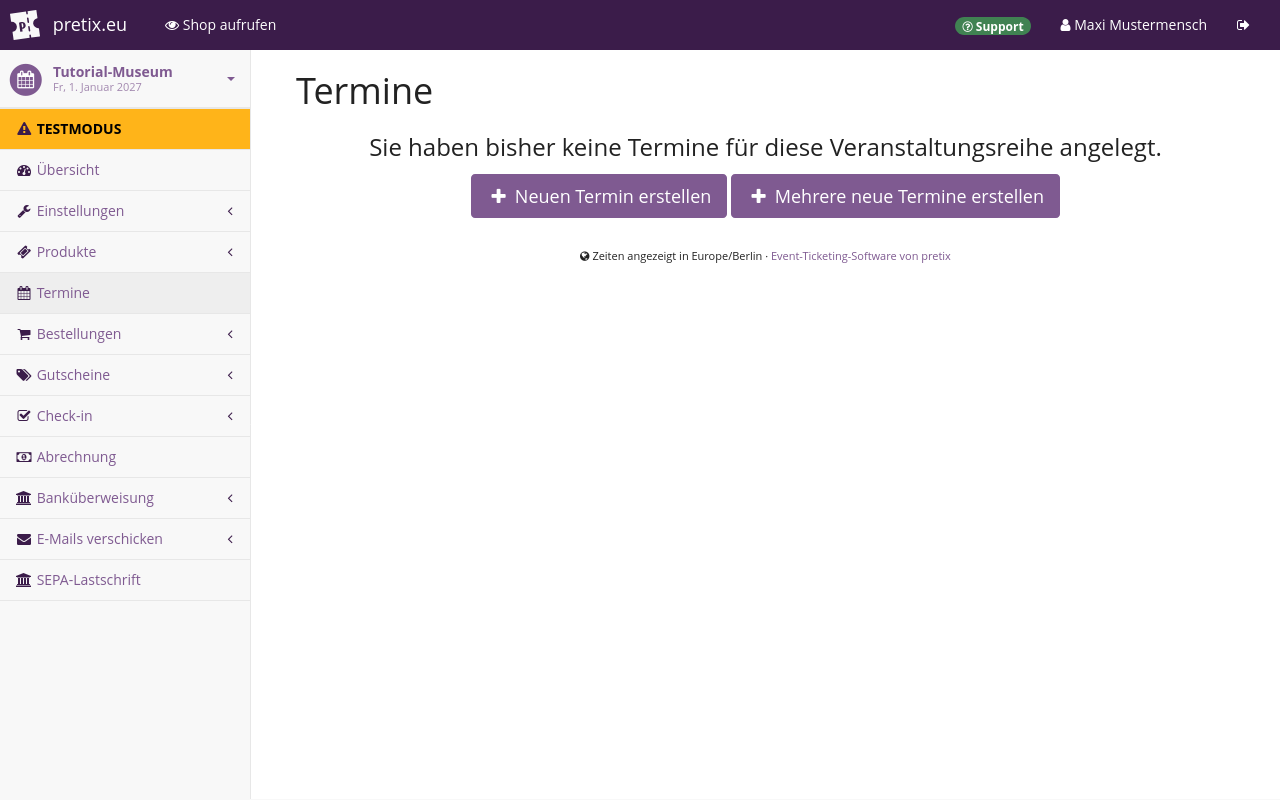
Task: Click the pretix logo icon
Action: 25,25
